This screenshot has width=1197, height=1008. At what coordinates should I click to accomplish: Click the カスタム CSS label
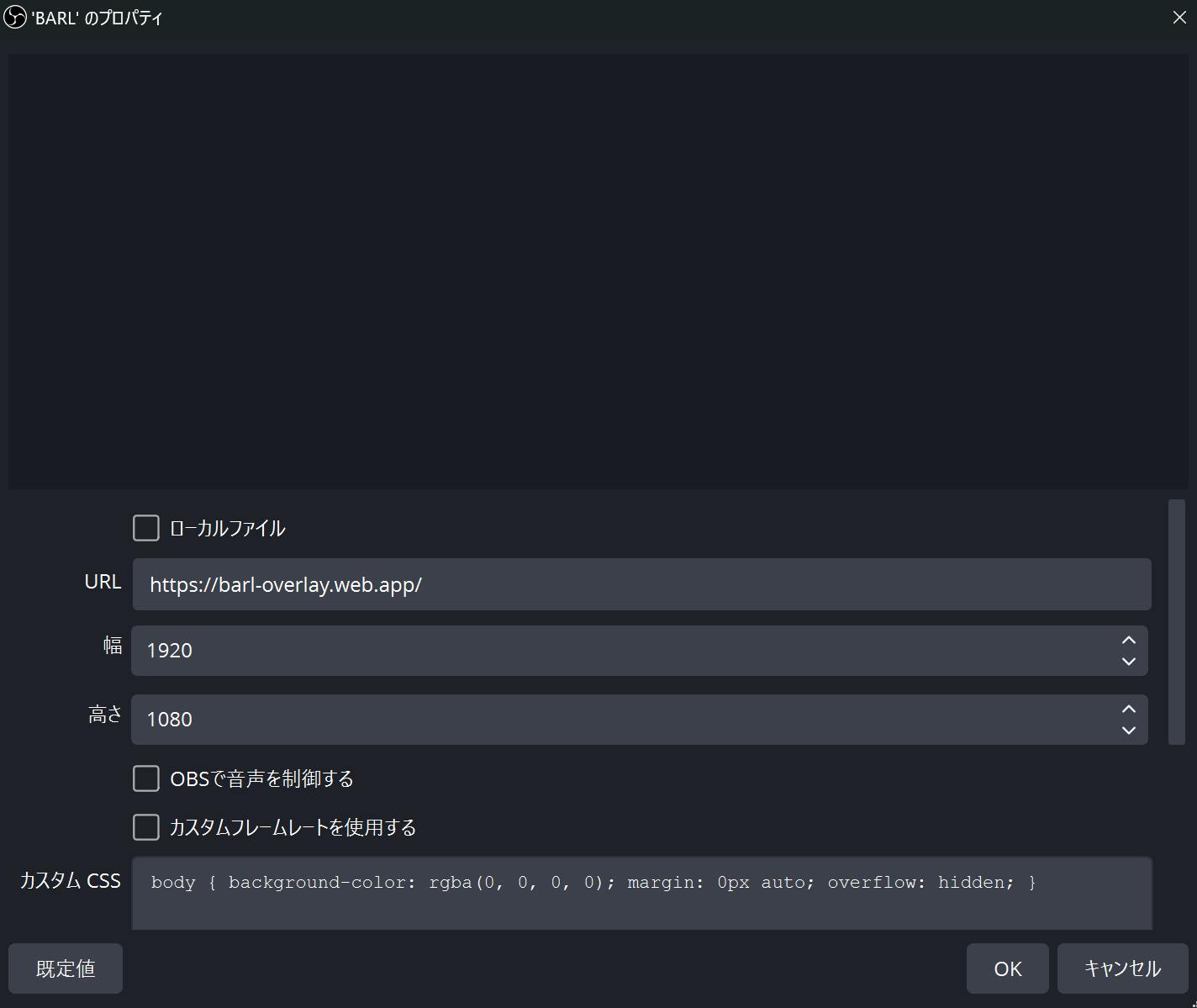click(71, 880)
